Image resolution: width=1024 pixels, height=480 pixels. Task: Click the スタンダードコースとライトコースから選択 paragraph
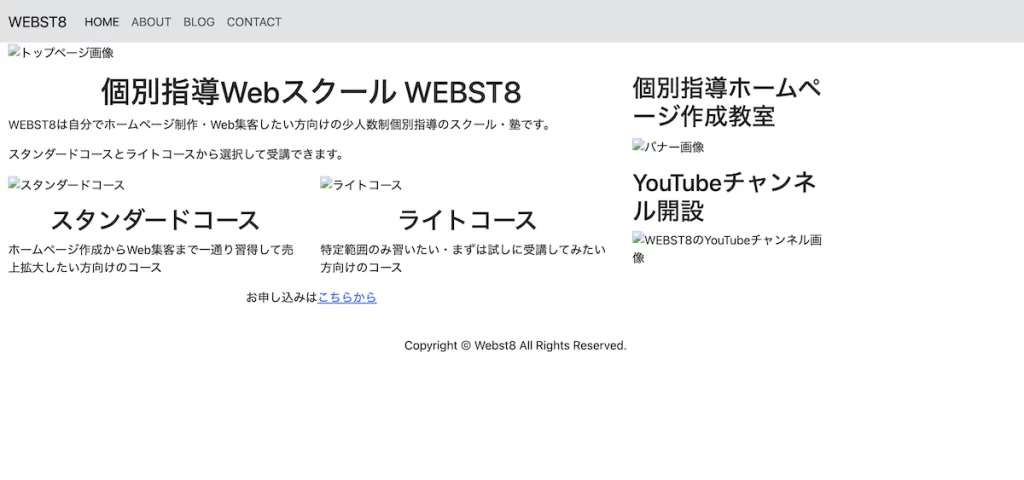tap(176, 155)
